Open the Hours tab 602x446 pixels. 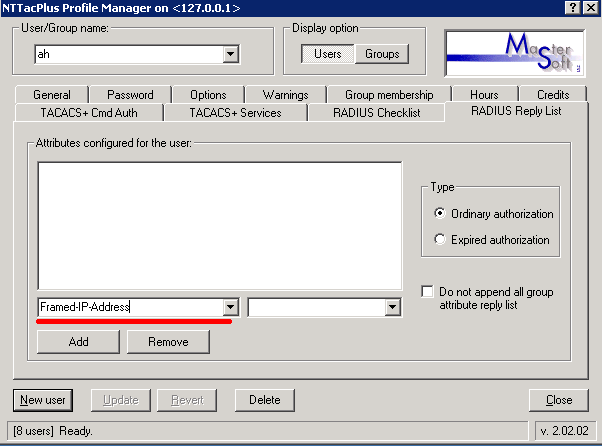(x=485, y=95)
